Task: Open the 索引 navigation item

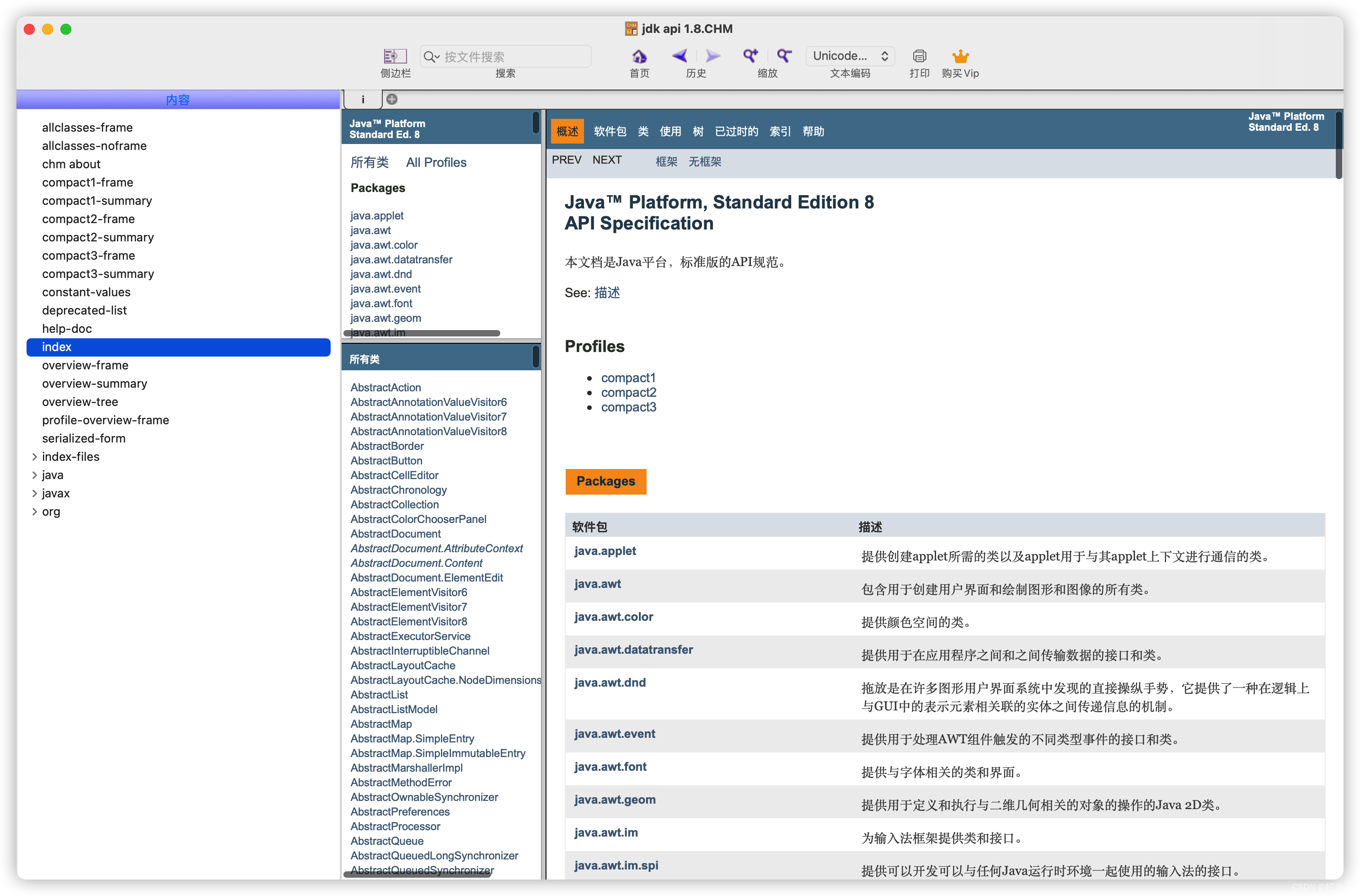Action: [x=780, y=132]
